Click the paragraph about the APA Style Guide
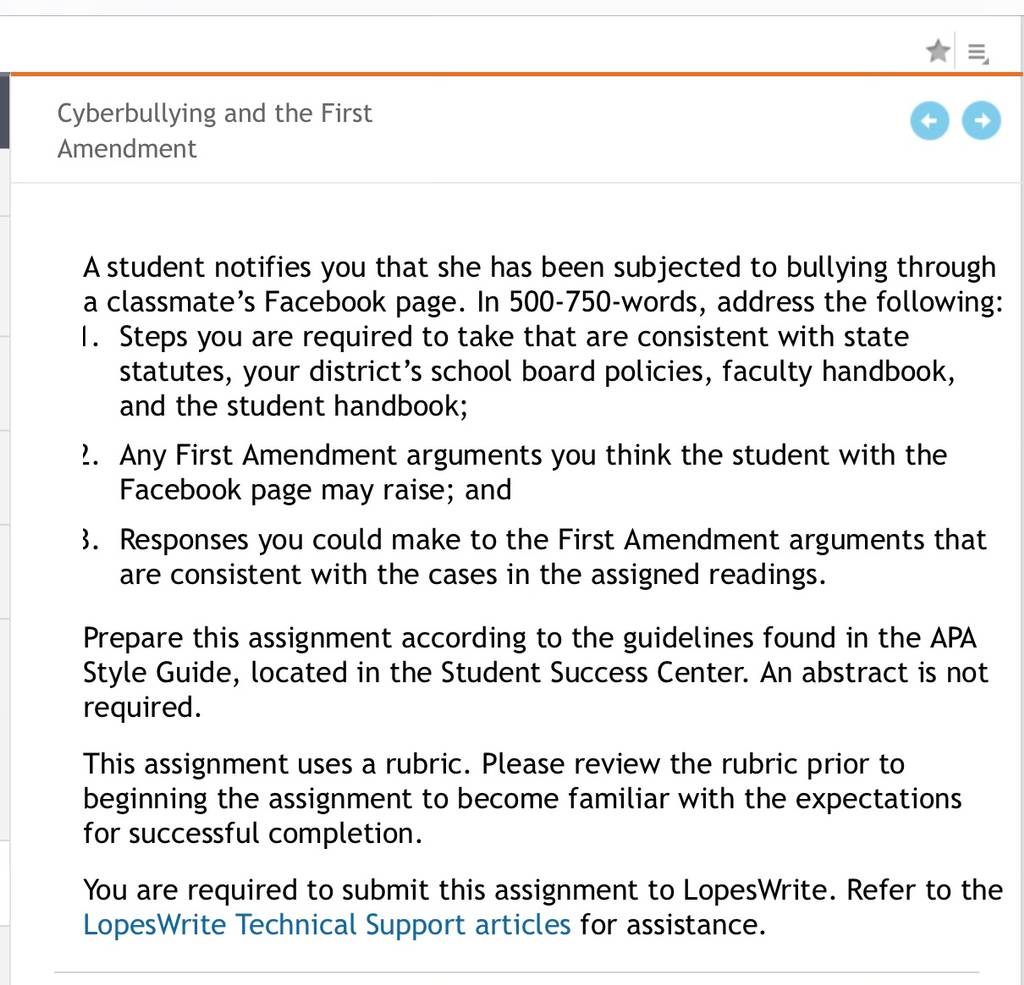1024x985 pixels. [x=536, y=672]
